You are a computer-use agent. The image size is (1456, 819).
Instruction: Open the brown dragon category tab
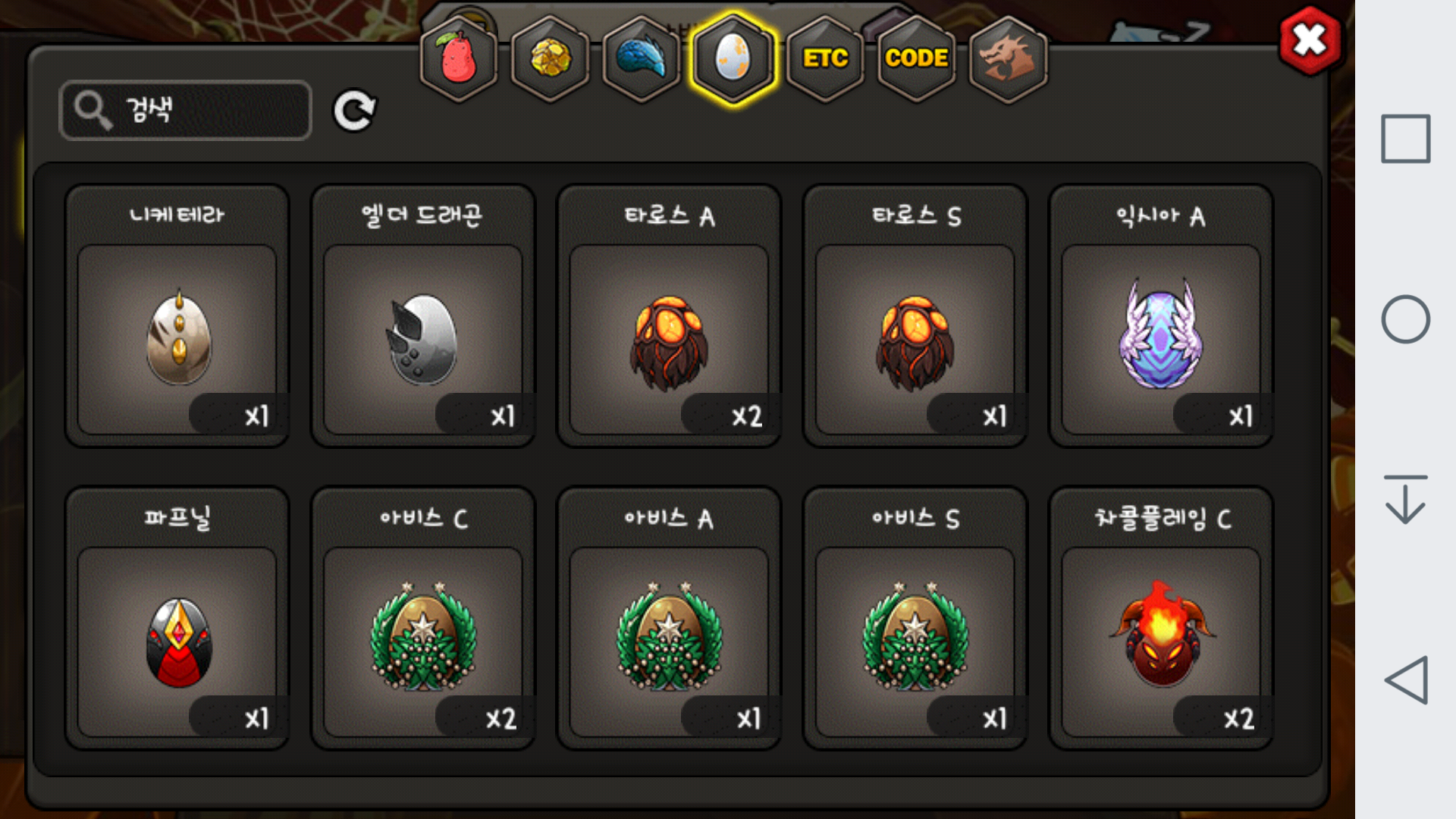point(1008,58)
